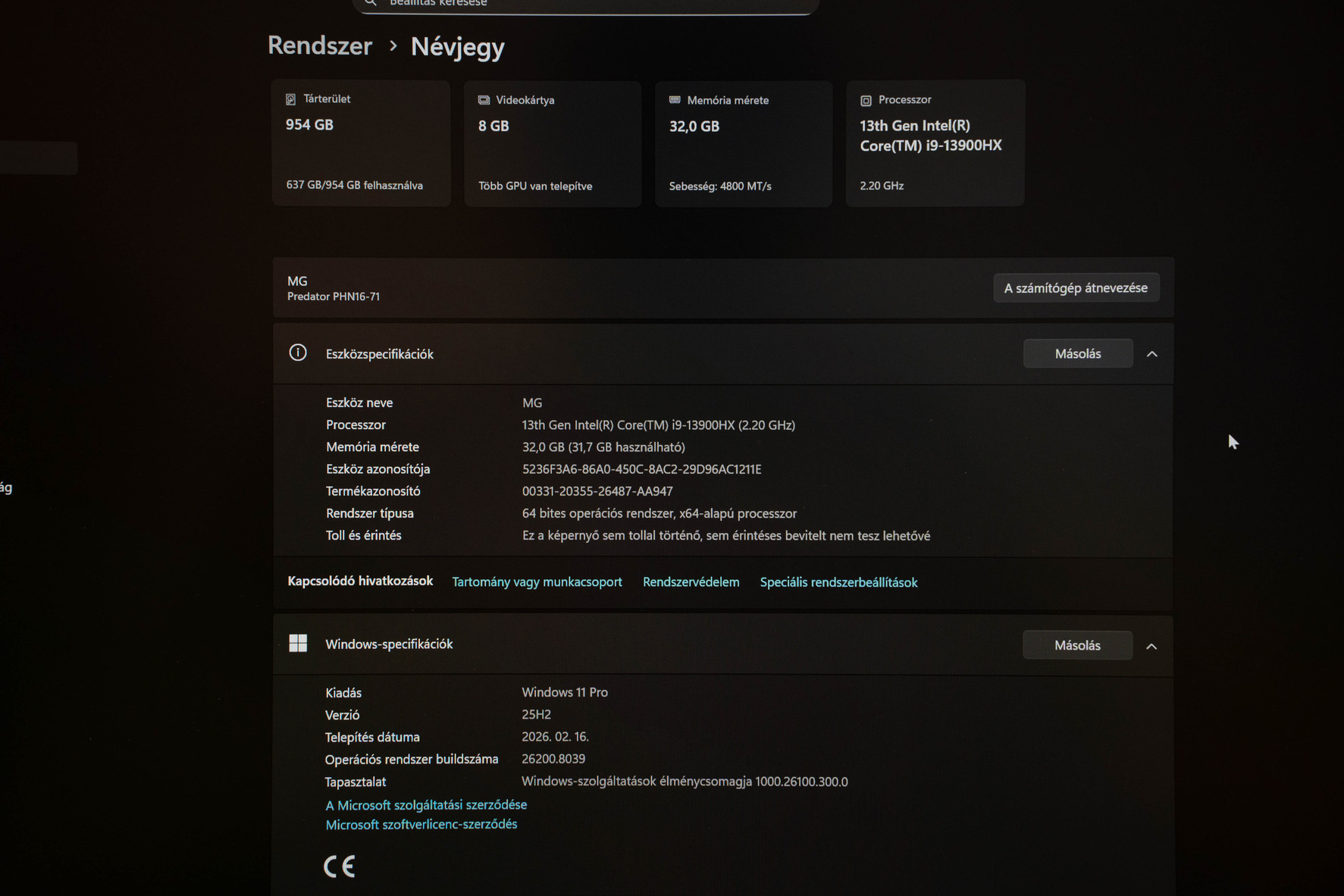Click the Windows-specifikációk section header

tap(722, 645)
